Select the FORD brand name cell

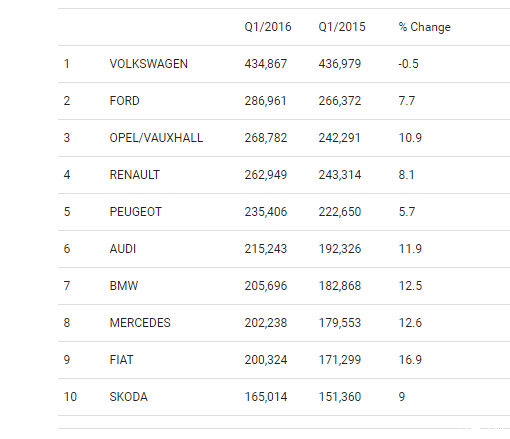tap(124, 101)
